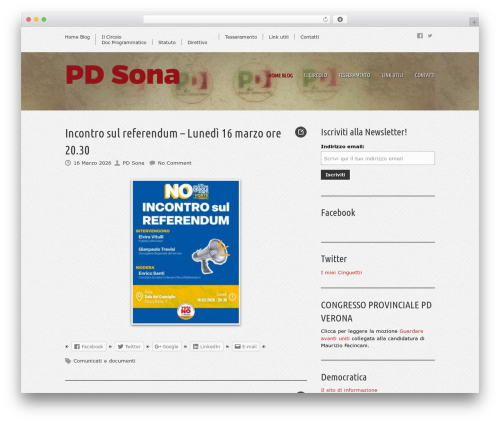500x423 pixels.
Task: Select CONTATTI in header banner navigation
Action: [425, 75]
